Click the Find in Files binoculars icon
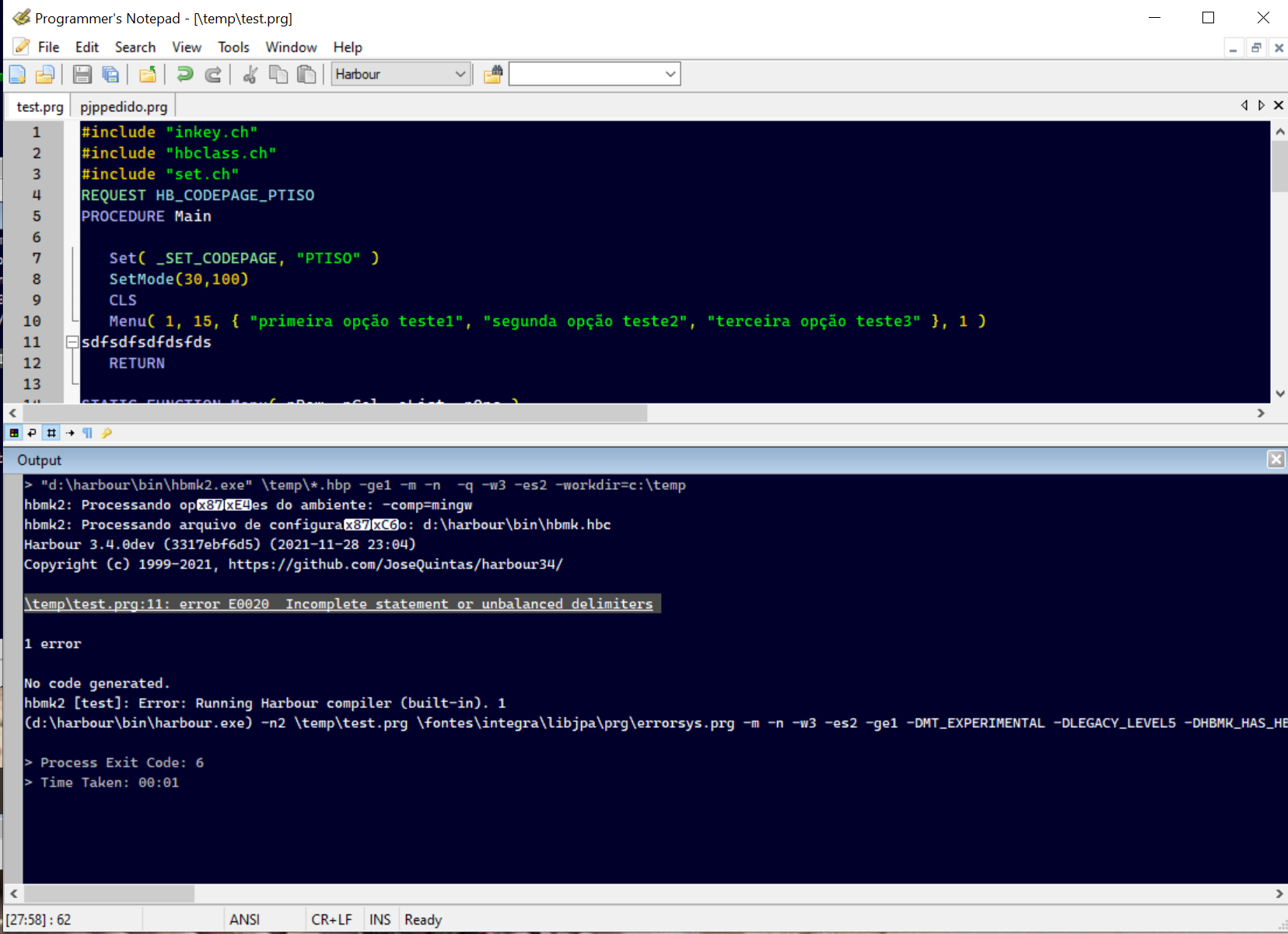This screenshot has height=934, width=1288. (493, 75)
